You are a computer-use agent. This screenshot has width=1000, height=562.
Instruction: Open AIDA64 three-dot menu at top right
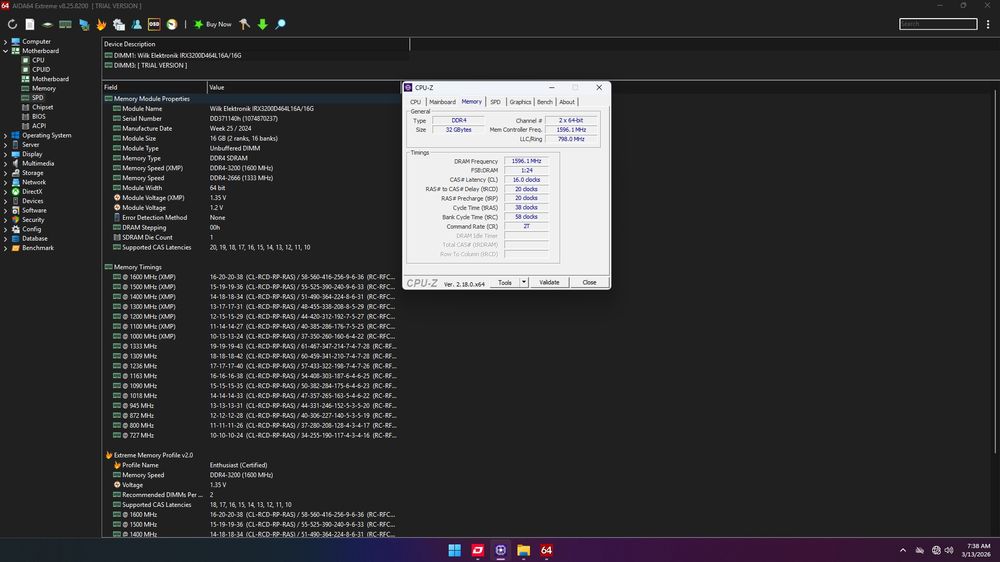pyautogui.click(x=988, y=24)
